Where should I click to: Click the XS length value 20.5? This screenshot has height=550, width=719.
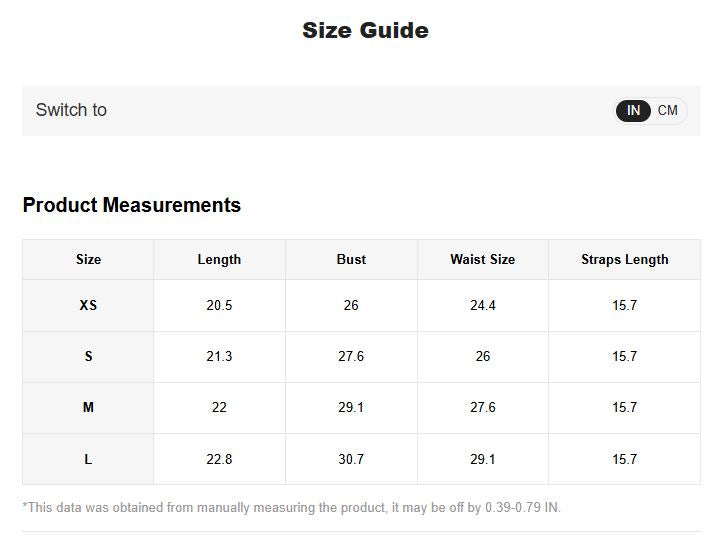click(x=219, y=305)
